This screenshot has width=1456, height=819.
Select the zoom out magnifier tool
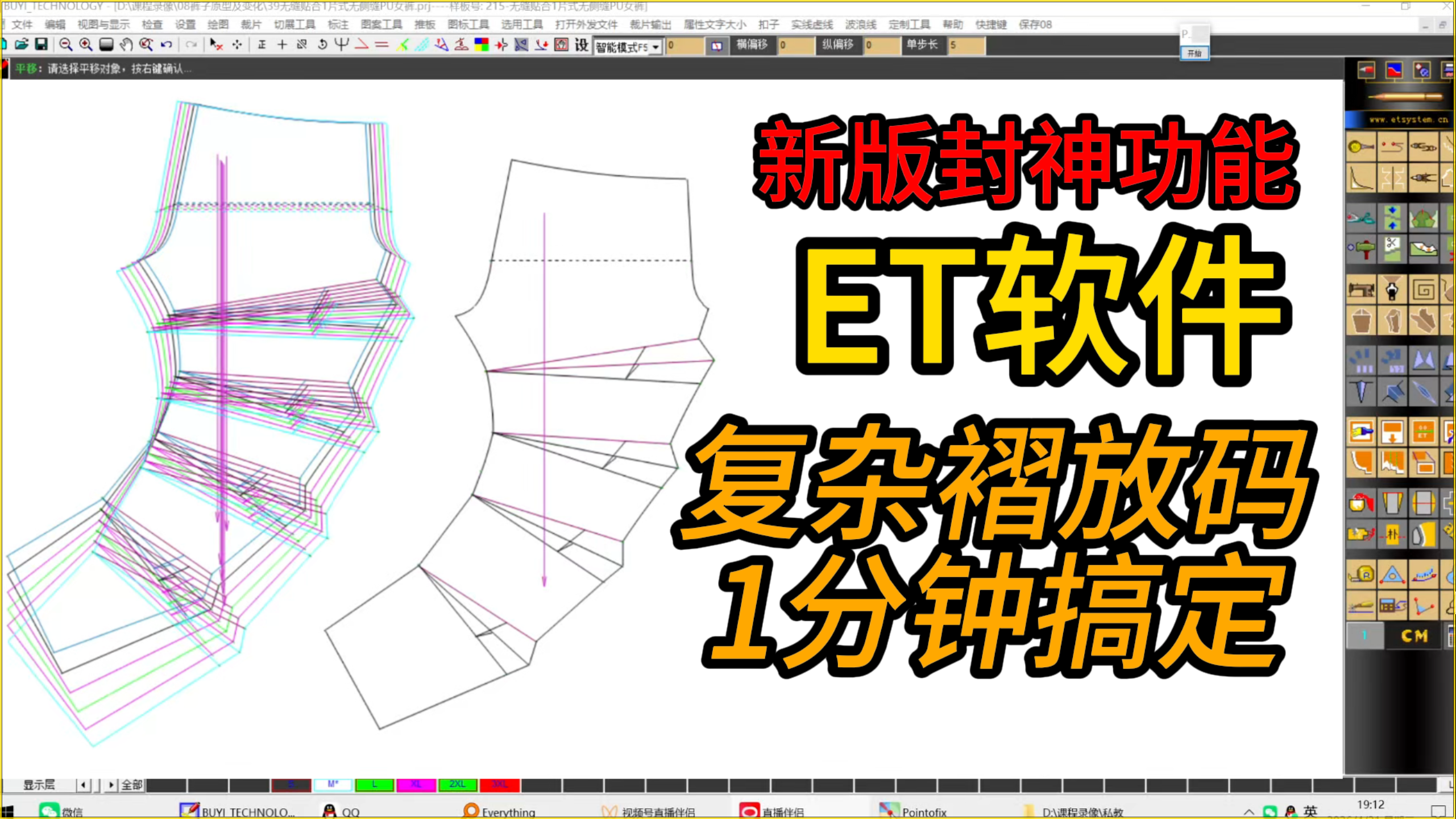[65, 44]
